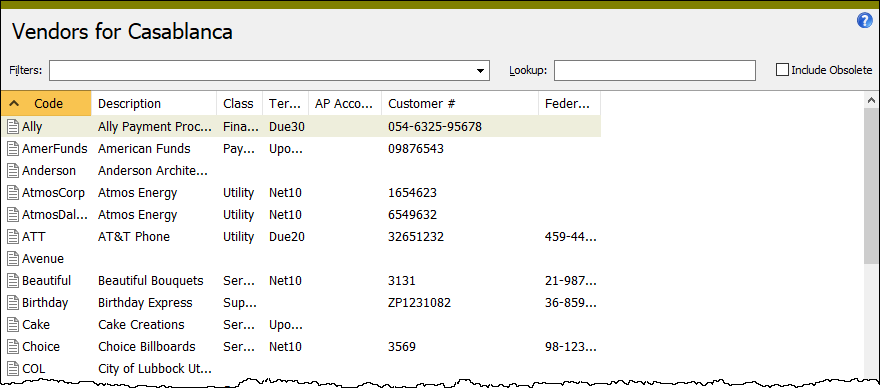Screen dimensions: 880x388
Task: Click customer number 3569
Action: [x=402, y=346]
